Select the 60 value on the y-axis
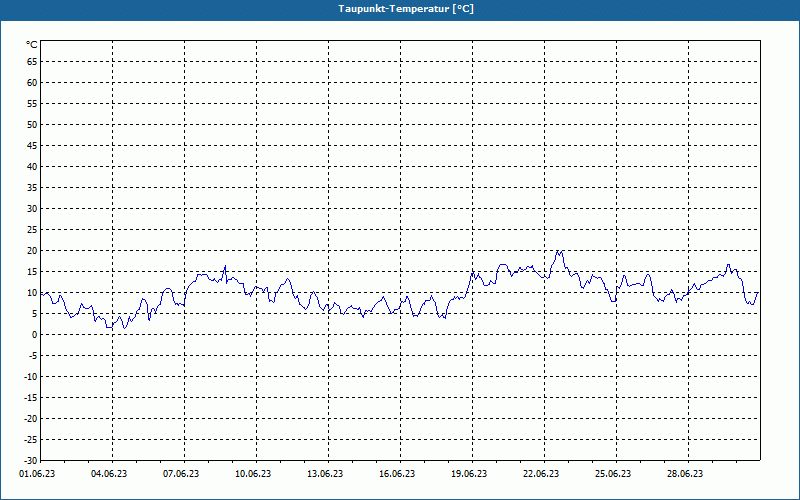The height and width of the screenshot is (500, 800). coord(32,83)
